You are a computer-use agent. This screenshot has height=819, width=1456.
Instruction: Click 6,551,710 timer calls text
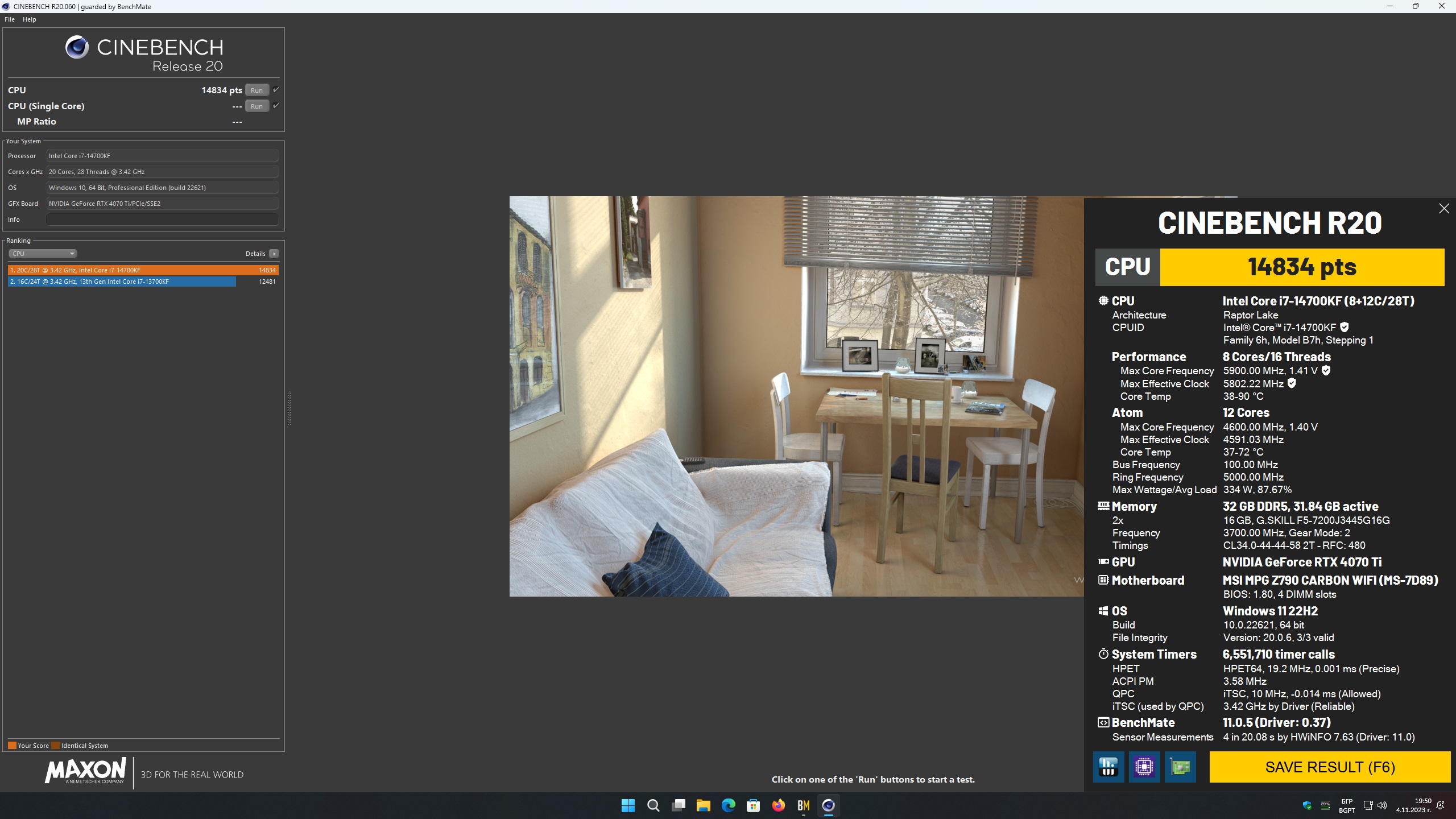pyautogui.click(x=1279, y=654)
